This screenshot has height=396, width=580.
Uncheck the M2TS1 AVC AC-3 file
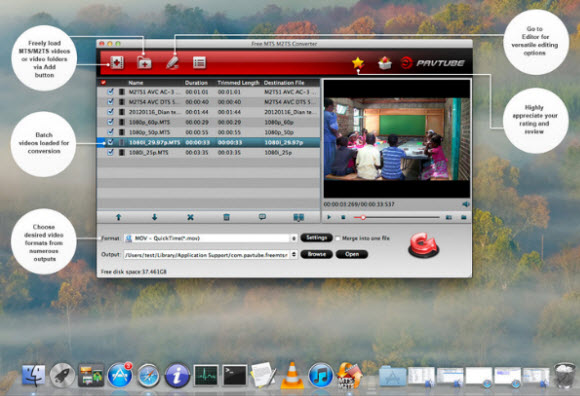tap(110, 91)
